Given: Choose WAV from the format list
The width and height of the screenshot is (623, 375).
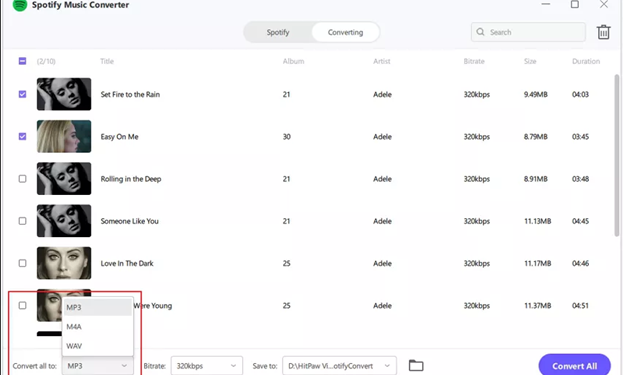Looking at the screenshot, I should pos(98,346).
